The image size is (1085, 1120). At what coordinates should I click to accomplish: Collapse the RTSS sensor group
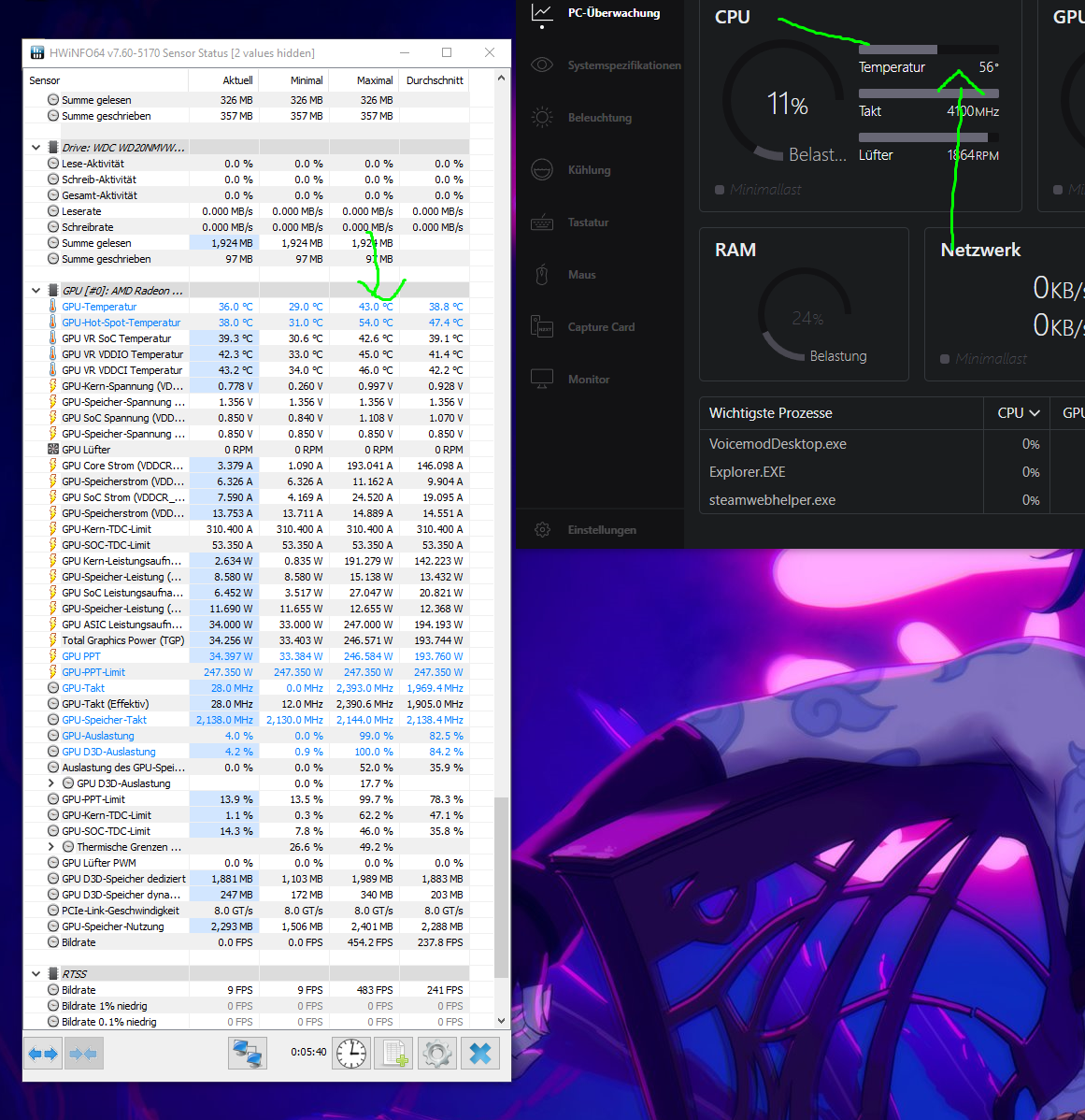[x=36, y=973]
